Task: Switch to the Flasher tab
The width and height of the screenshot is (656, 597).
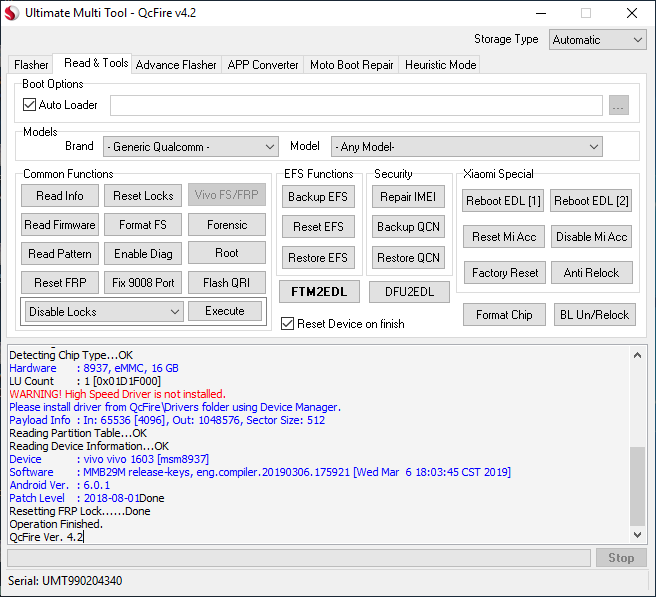Action: [x=31, y=65]
